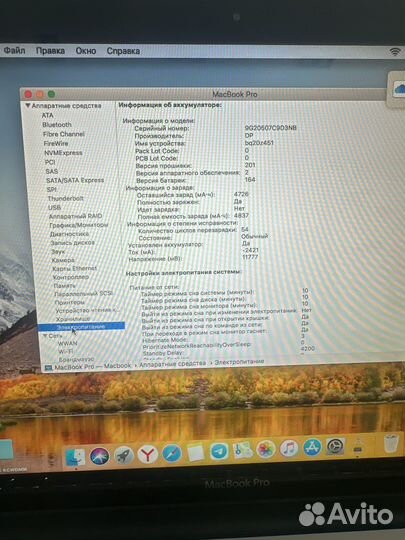Open the Справка menu
Screen dimensions: 405x540
coord(123,51)
